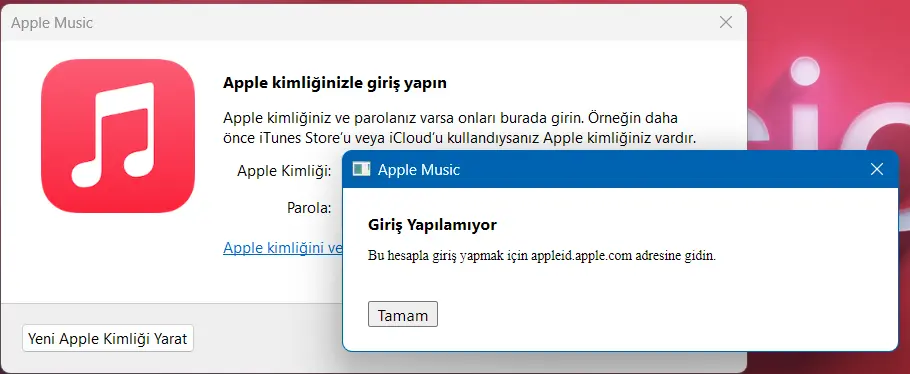The width and height of the screenshot is (910, 374).
Task: Click the Apple Music title of blue dialog
Action: (418, 170)
